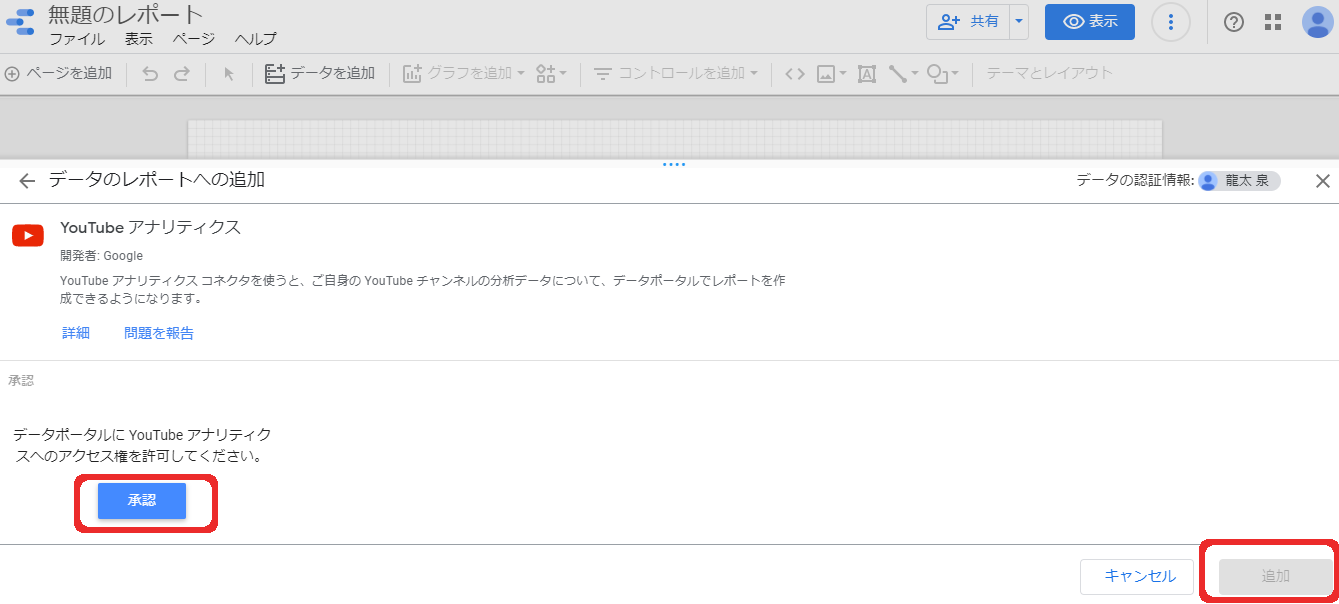The width and height of the screenshot is (1339, 604).
Task: Open the line tool dropdown
Action: pos(903,74)
